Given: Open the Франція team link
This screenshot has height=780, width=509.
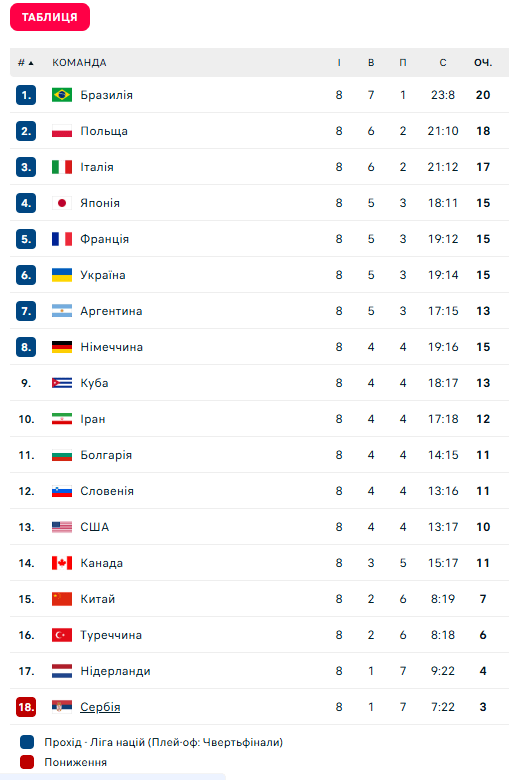Looking at the screenshot, I should 104,239.
